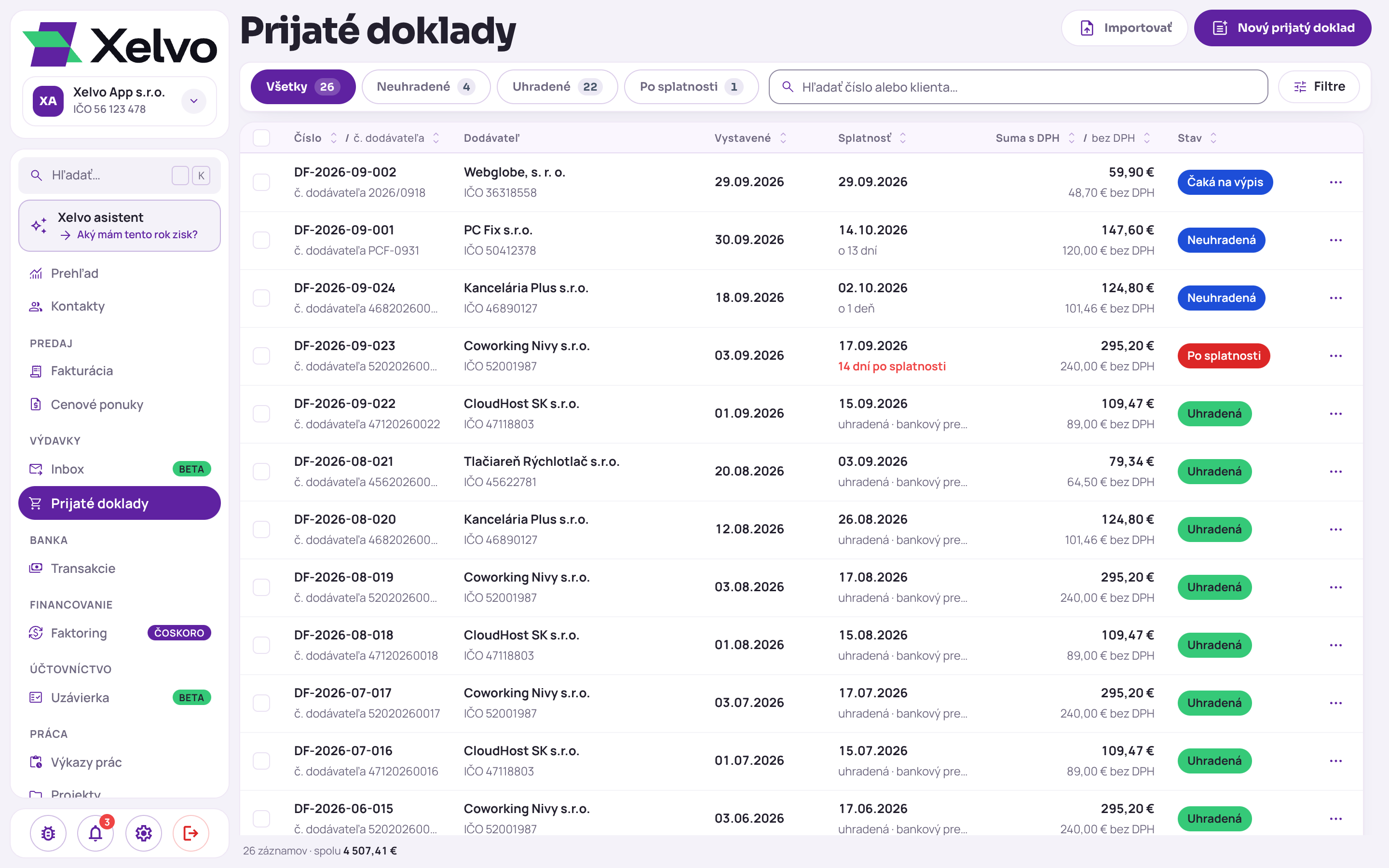The image size is (1389, 868).
Task: Tick the checkbox for DF-2026-09-022
Action: tap(261, 413)
